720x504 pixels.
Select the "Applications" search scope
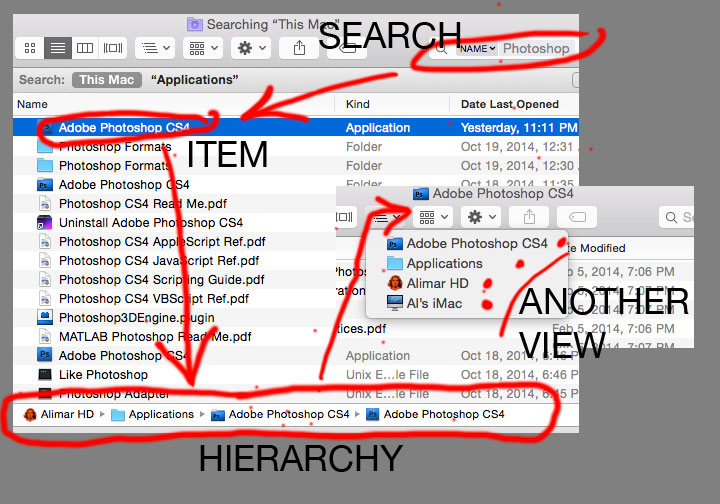click(195, 80)
